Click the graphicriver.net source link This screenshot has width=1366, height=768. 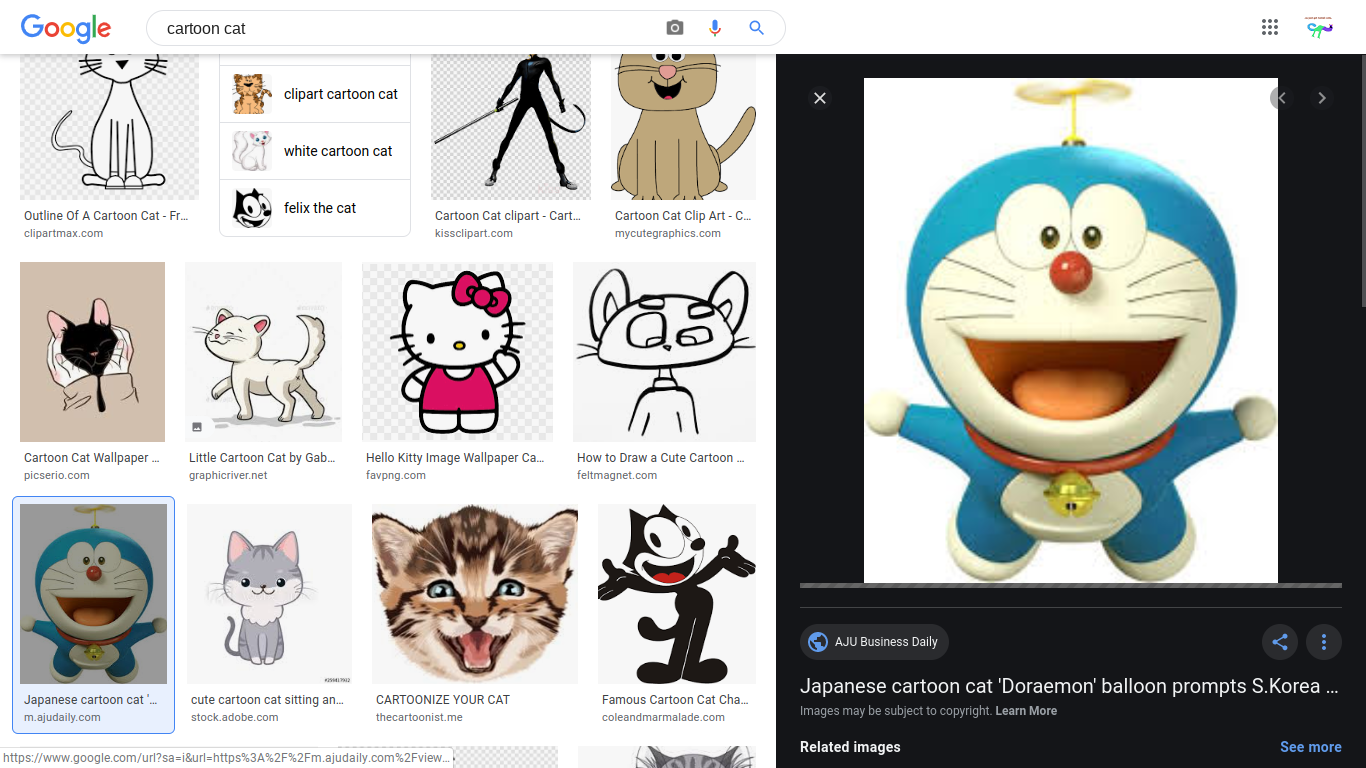(228, 475)
